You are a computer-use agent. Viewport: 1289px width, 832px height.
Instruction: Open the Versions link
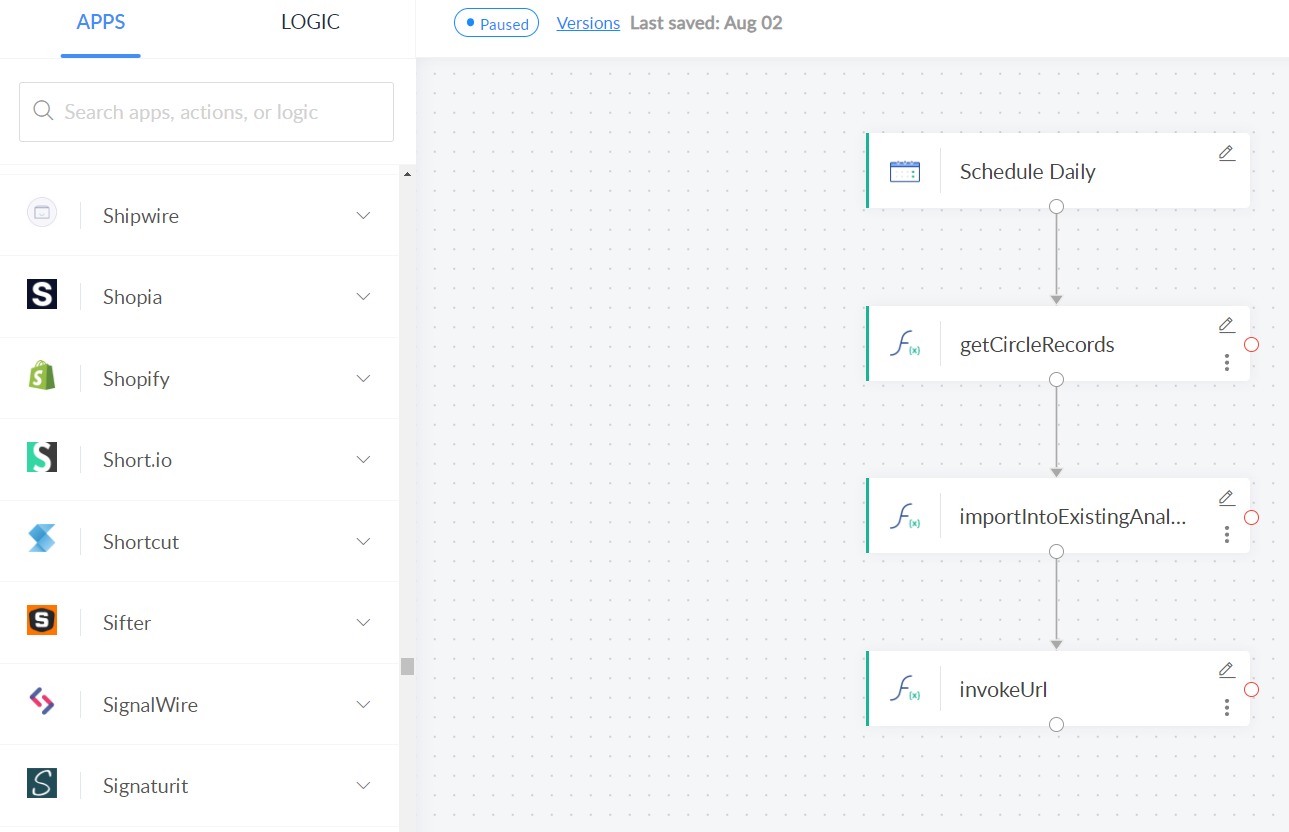(588, 22)
